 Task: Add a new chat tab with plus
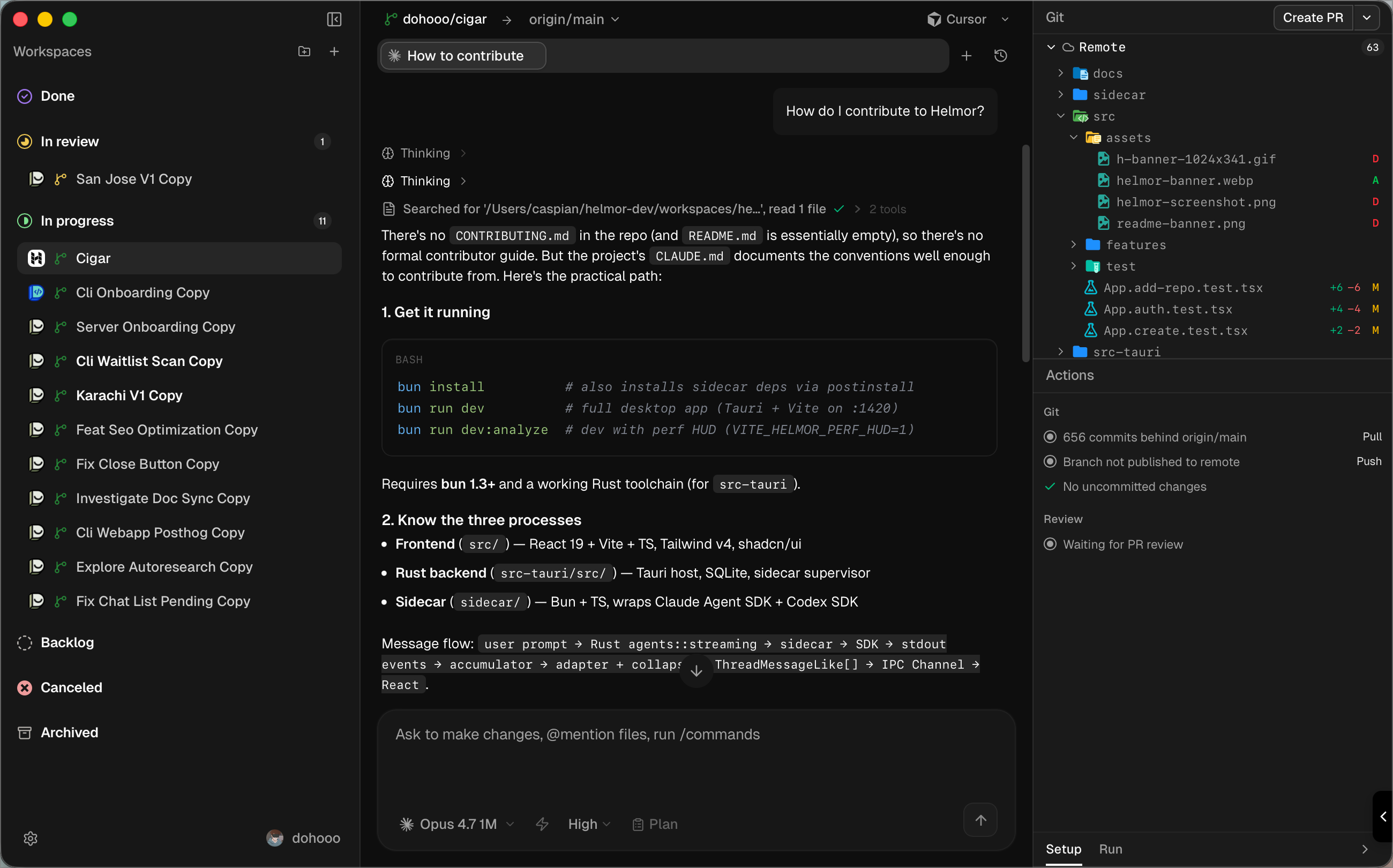[x=967, y=56]
